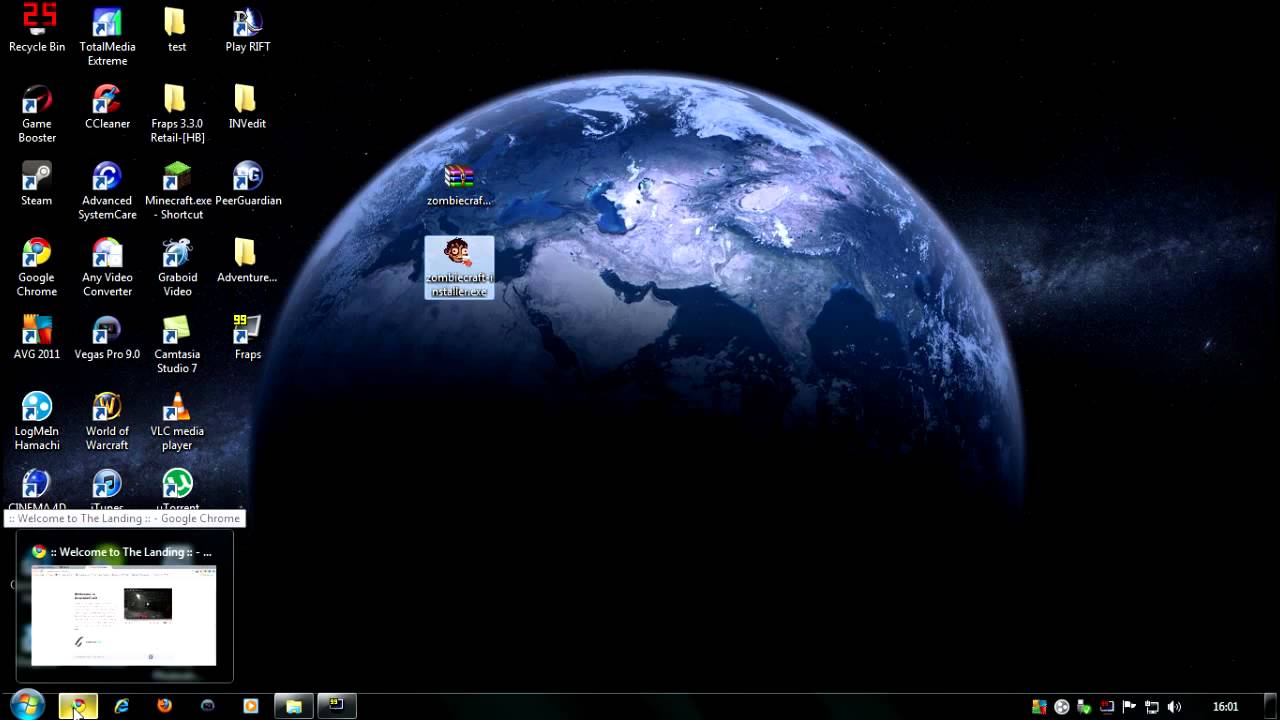
Task: Click Safely Remove Hardware tray icon
Action: click(x=1084, y=707)
